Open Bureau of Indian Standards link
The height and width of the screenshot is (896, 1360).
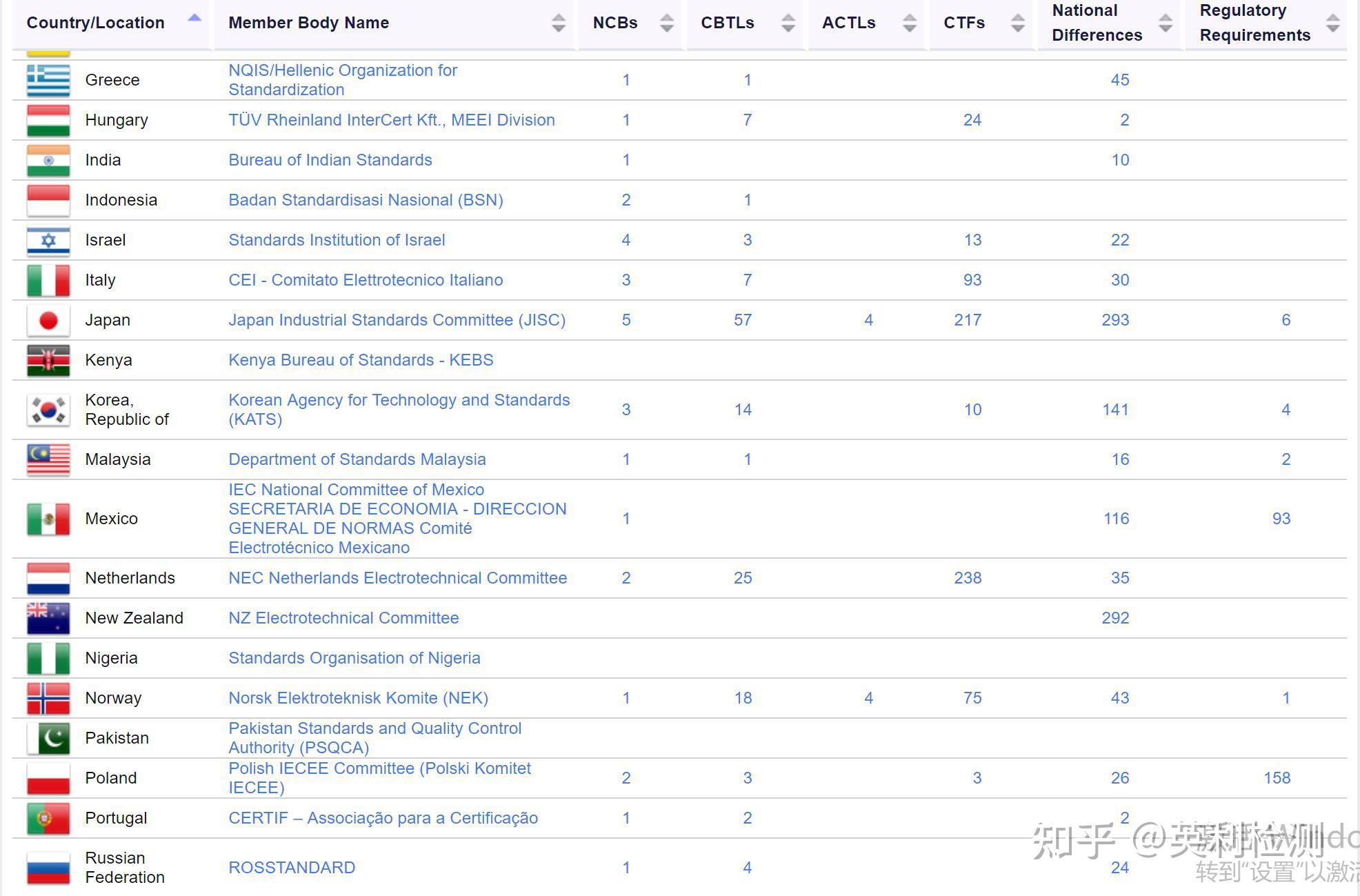pyautogui.click(x=330, y=160)
